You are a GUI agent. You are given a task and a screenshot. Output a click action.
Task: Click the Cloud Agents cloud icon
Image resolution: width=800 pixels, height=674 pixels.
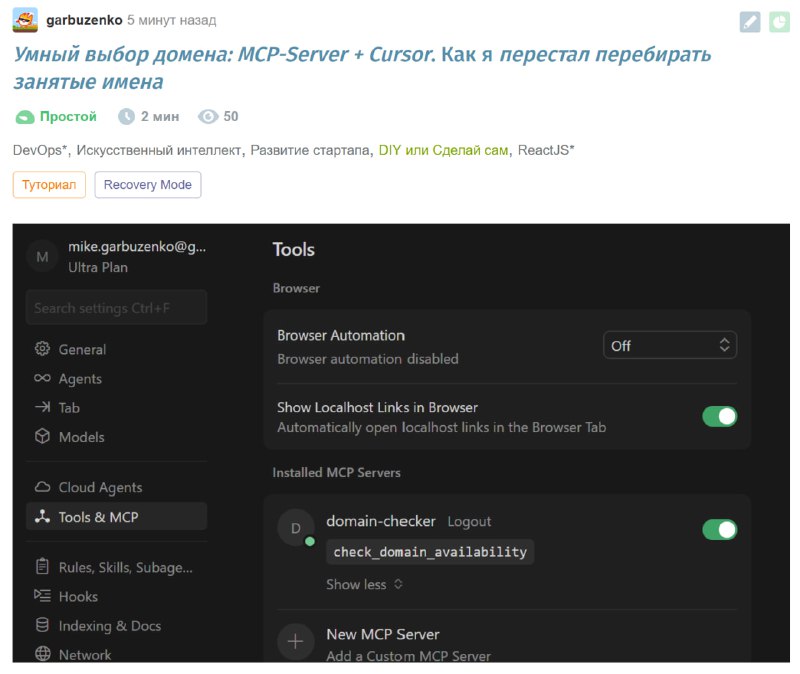coord(42,487)
